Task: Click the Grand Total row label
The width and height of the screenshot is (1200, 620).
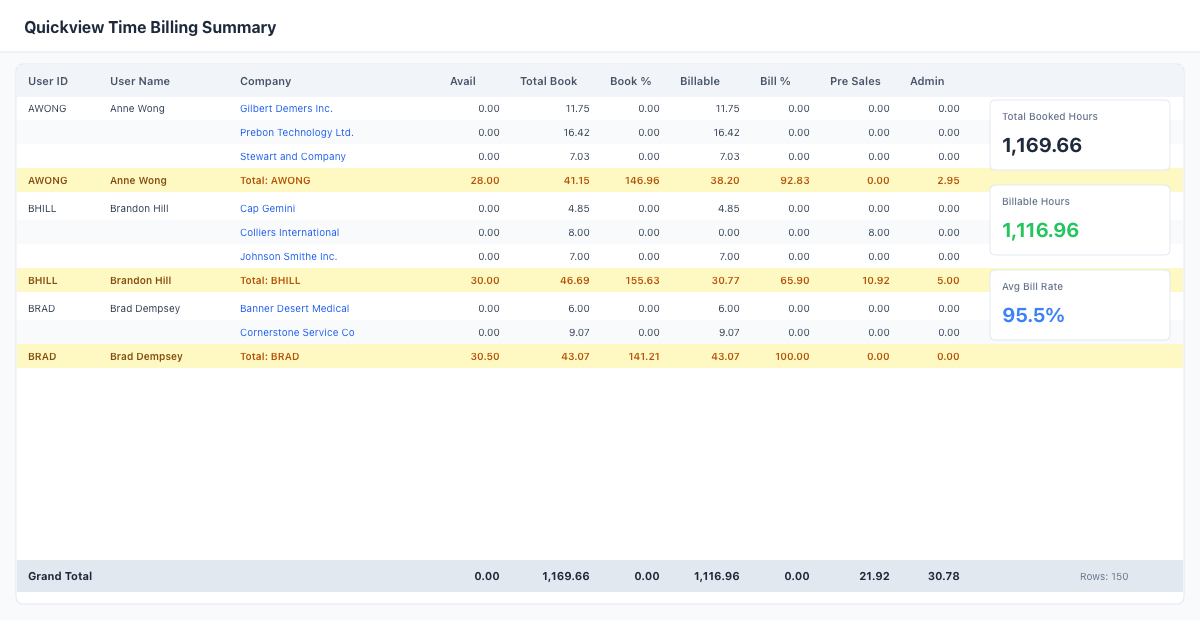Action: tap(60, 576)
